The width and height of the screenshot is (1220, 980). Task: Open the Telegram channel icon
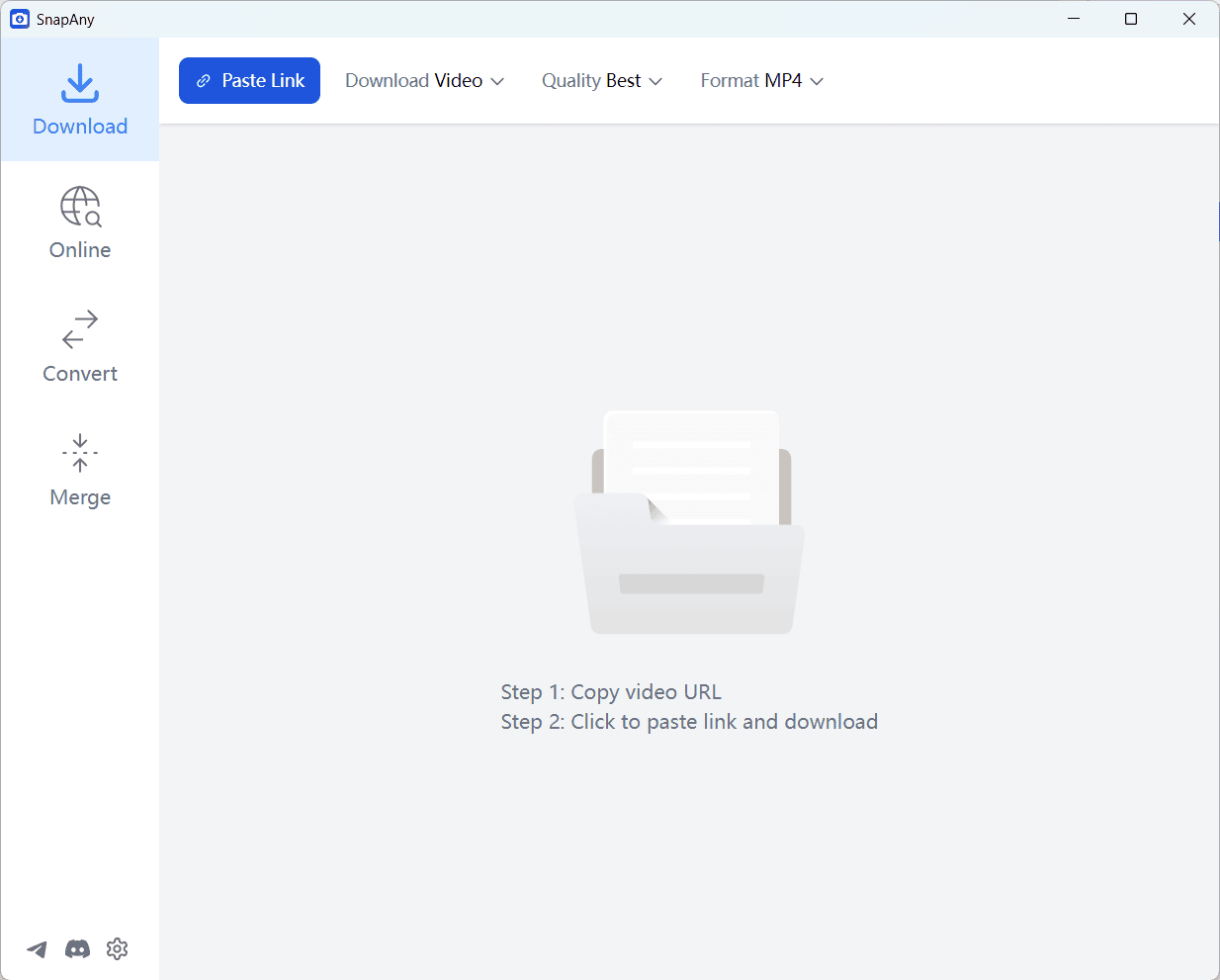pyautogui.click(x=37, y=949)
